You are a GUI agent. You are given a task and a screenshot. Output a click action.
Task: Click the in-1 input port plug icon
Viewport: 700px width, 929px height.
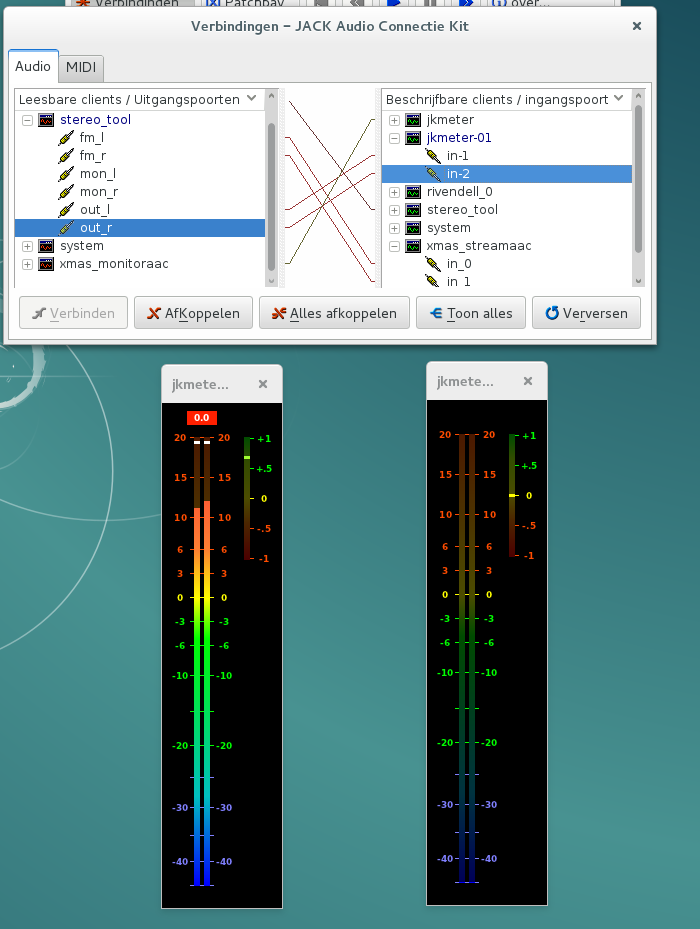click(433, 156)
